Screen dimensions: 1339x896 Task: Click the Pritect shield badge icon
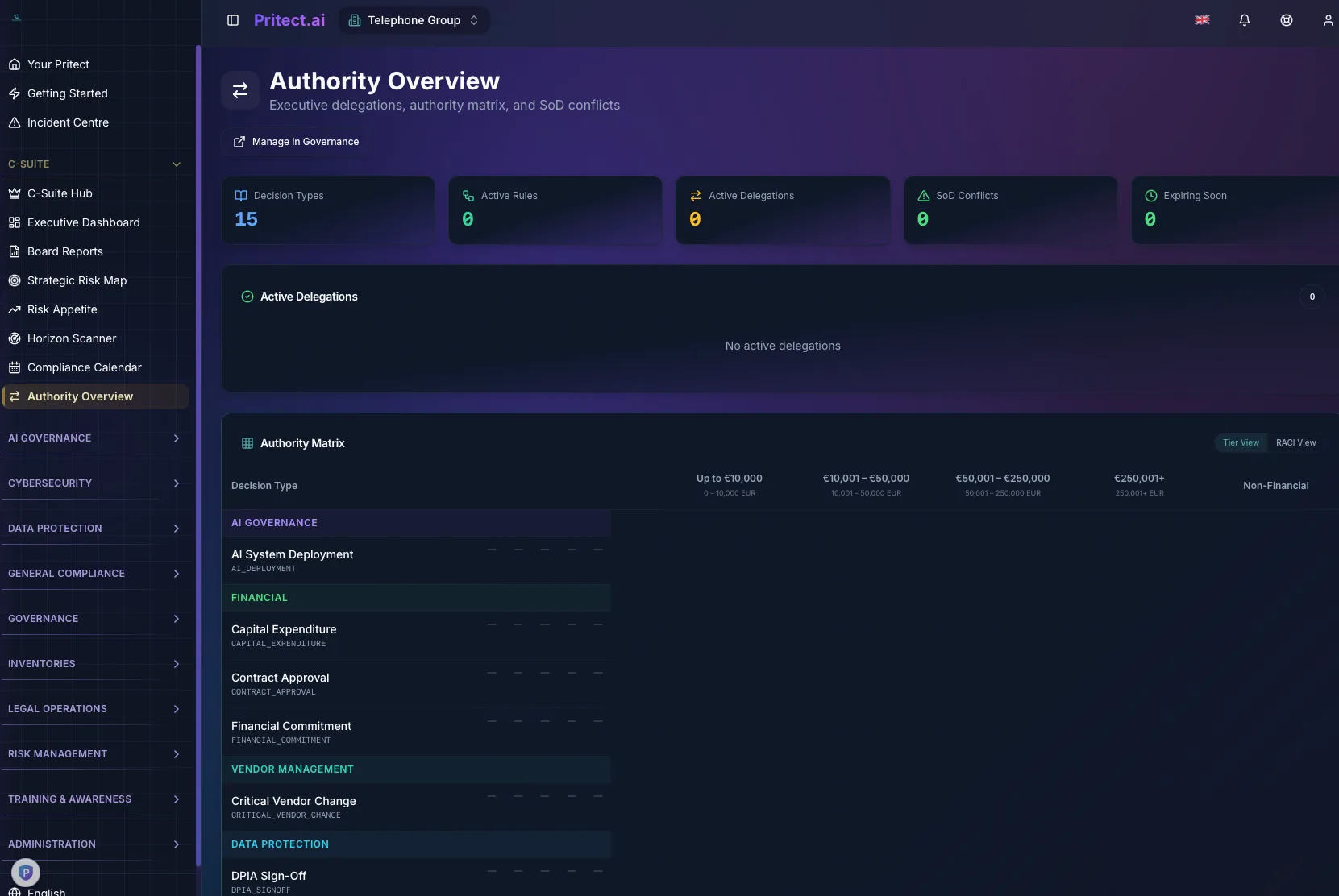coord(26,872)
